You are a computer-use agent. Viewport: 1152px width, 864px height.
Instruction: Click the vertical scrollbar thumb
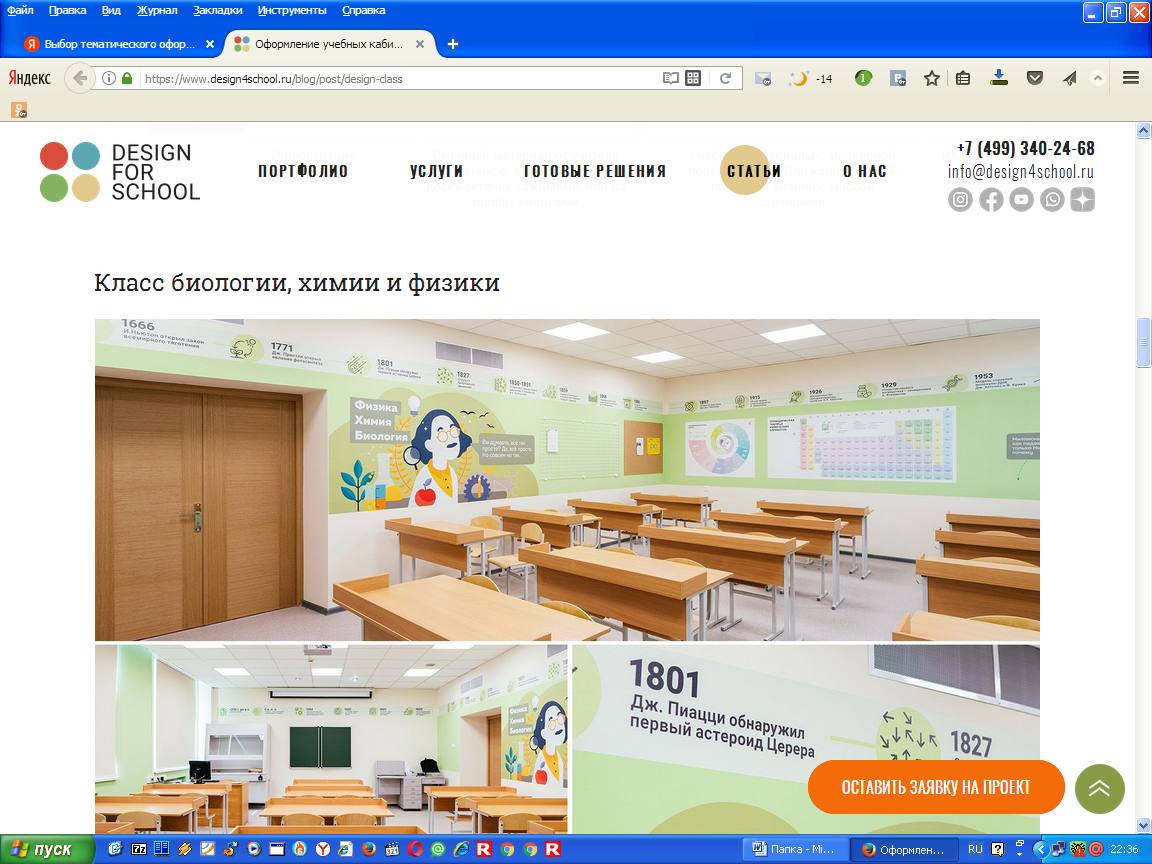coord(1143,342)
